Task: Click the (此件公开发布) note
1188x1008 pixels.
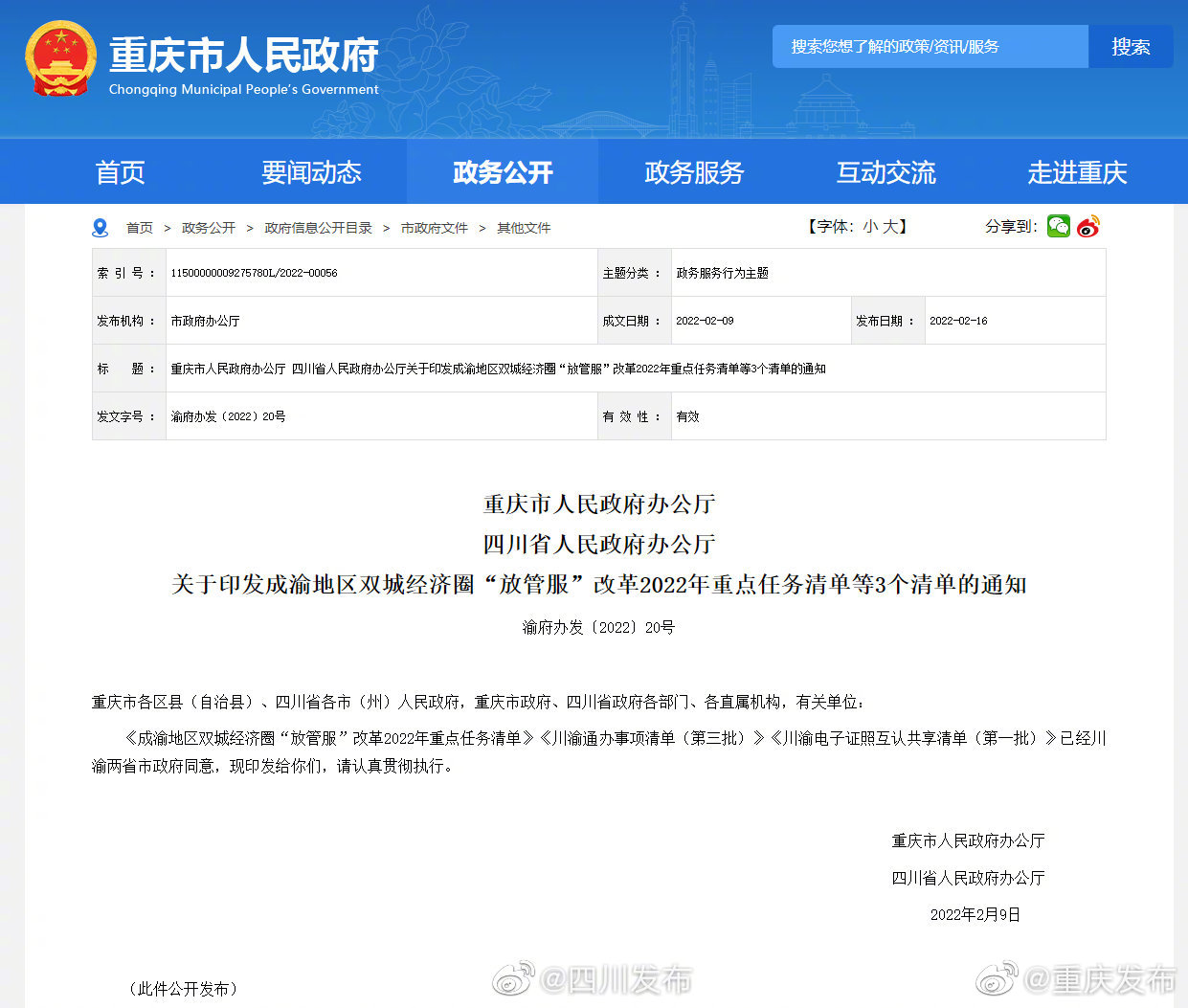Action: 182,989
